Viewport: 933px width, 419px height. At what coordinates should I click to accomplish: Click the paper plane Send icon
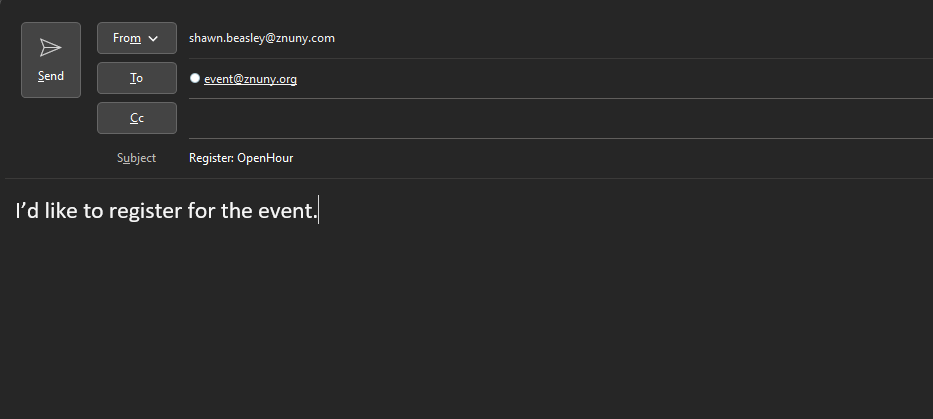(50, 47)
